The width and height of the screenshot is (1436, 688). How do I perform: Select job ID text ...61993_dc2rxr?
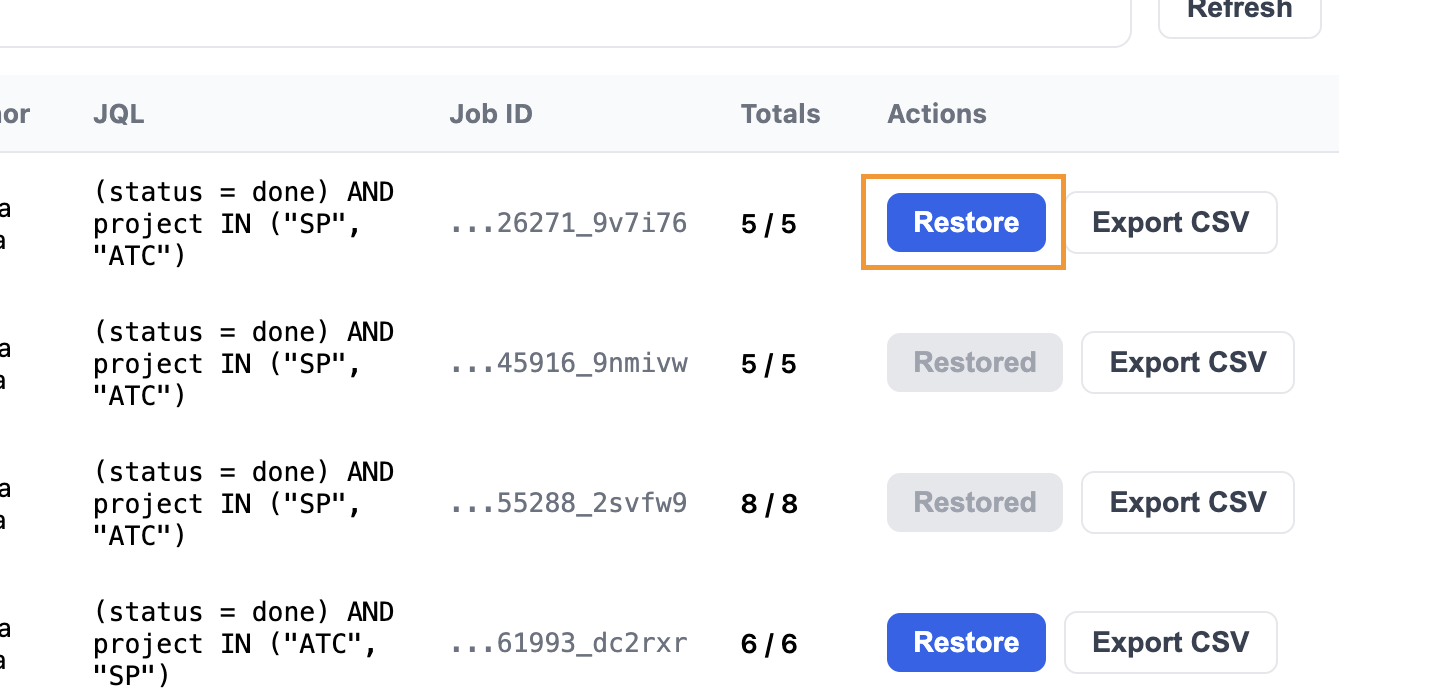point(568,643)
